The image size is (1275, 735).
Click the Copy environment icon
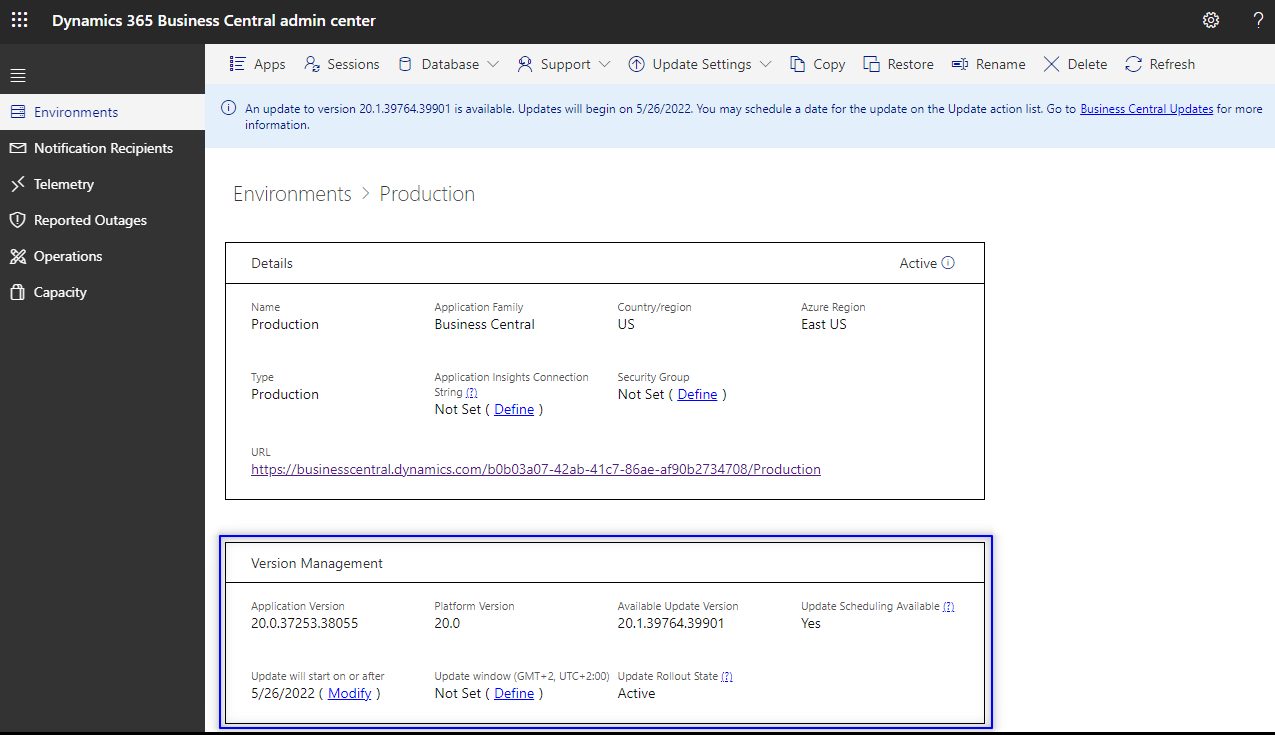coord(816,63)
